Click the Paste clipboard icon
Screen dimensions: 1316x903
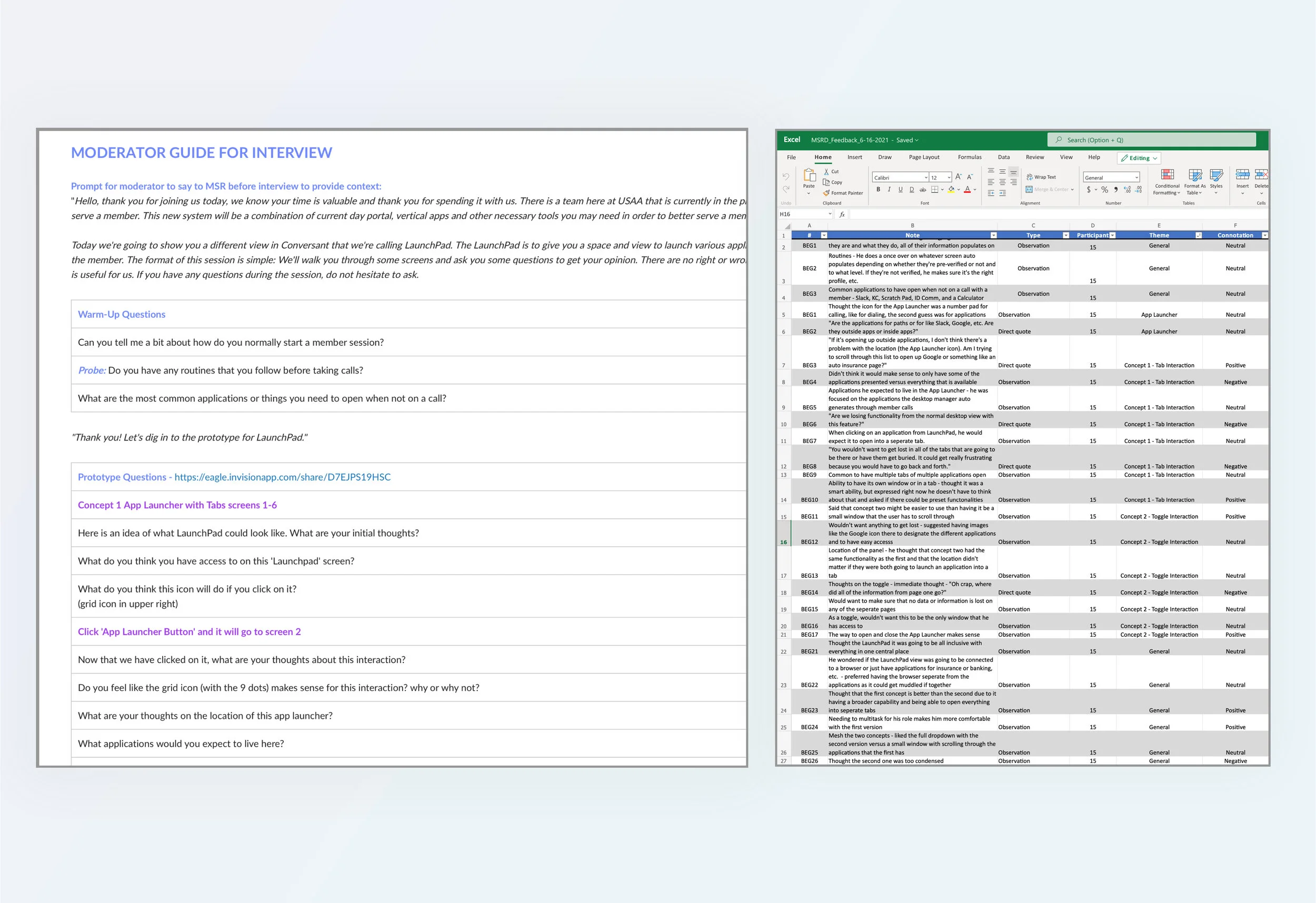click(x=809, y=175)
